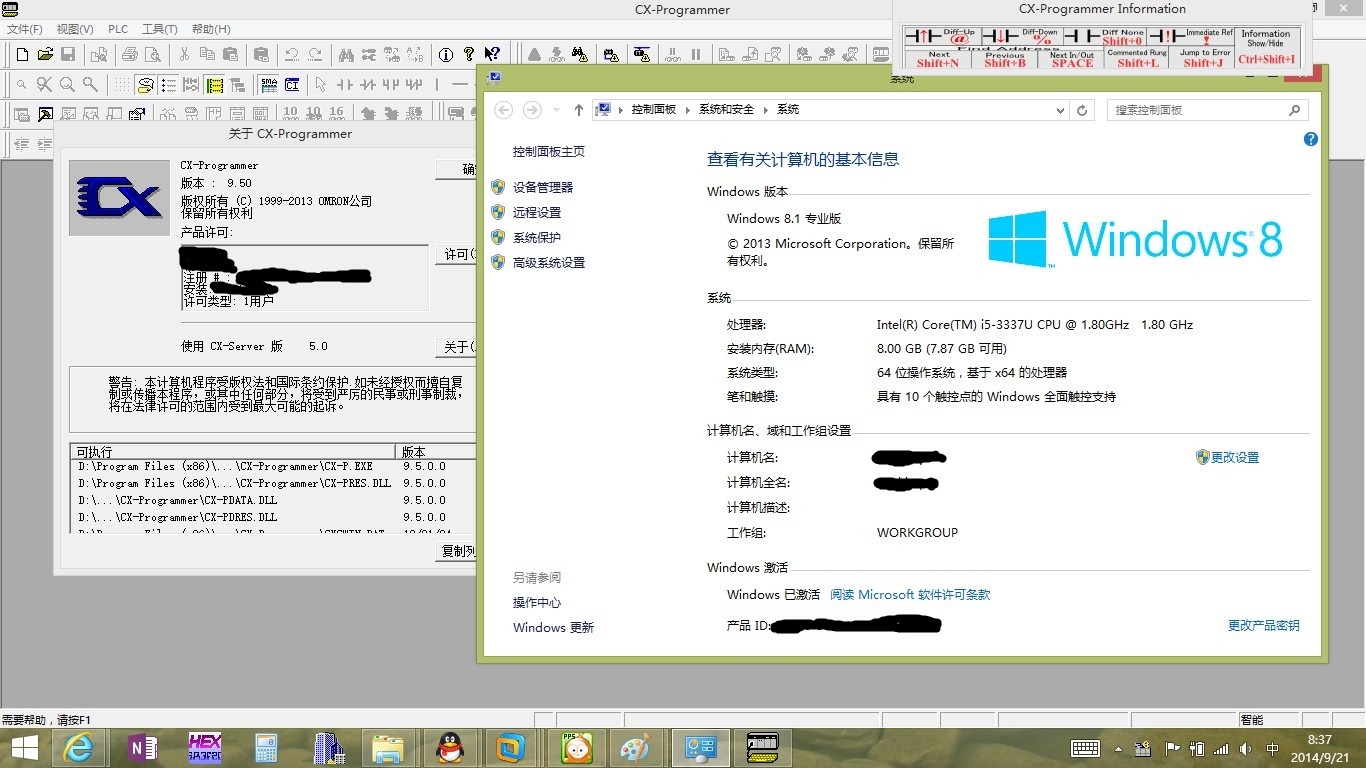Open the QQ penguin taskbar icon

click(x=450, y=748)
